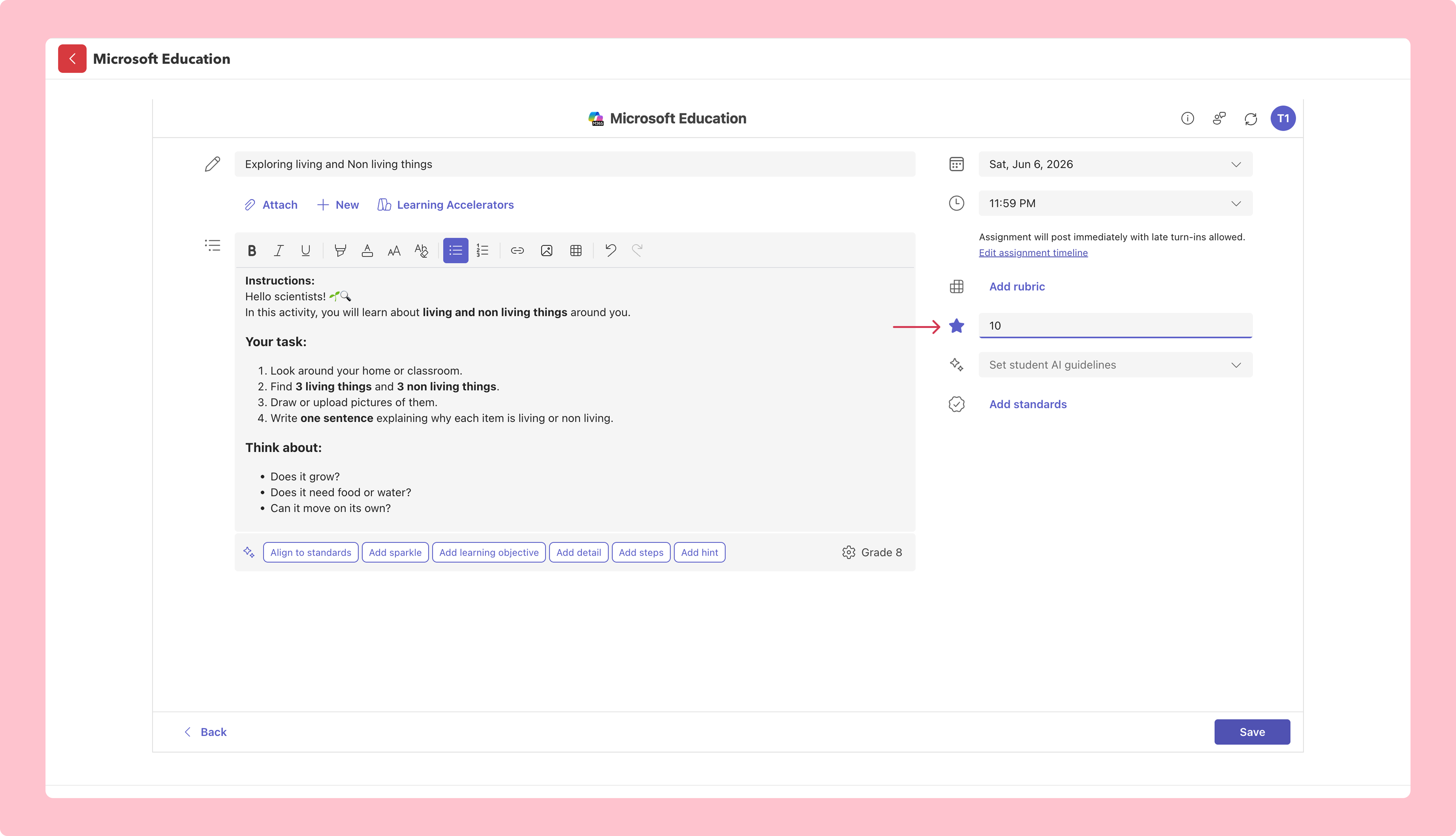1456x836 pixels.
Task: Save the assignment
Action: pyautogui.click(x=1252, y=732)
